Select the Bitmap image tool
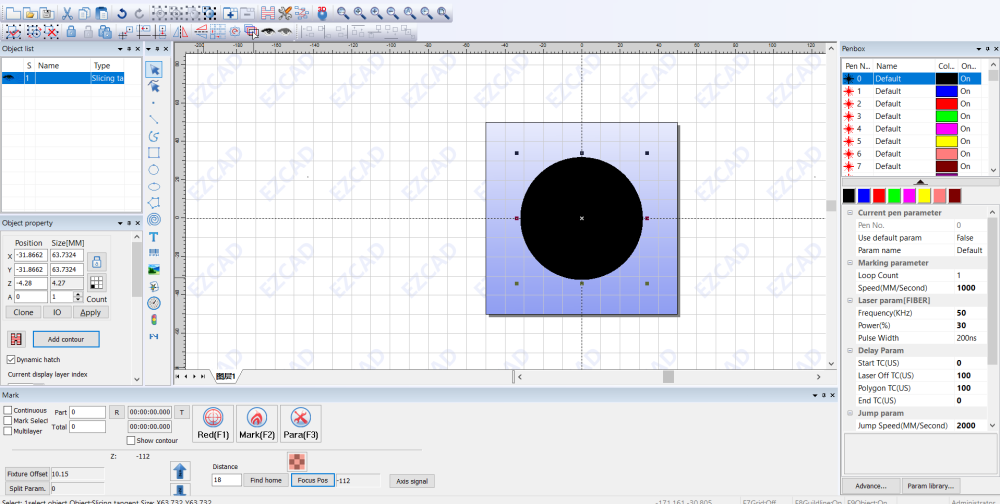This screenshot has width=1000, height=504. tap(154, 269)
